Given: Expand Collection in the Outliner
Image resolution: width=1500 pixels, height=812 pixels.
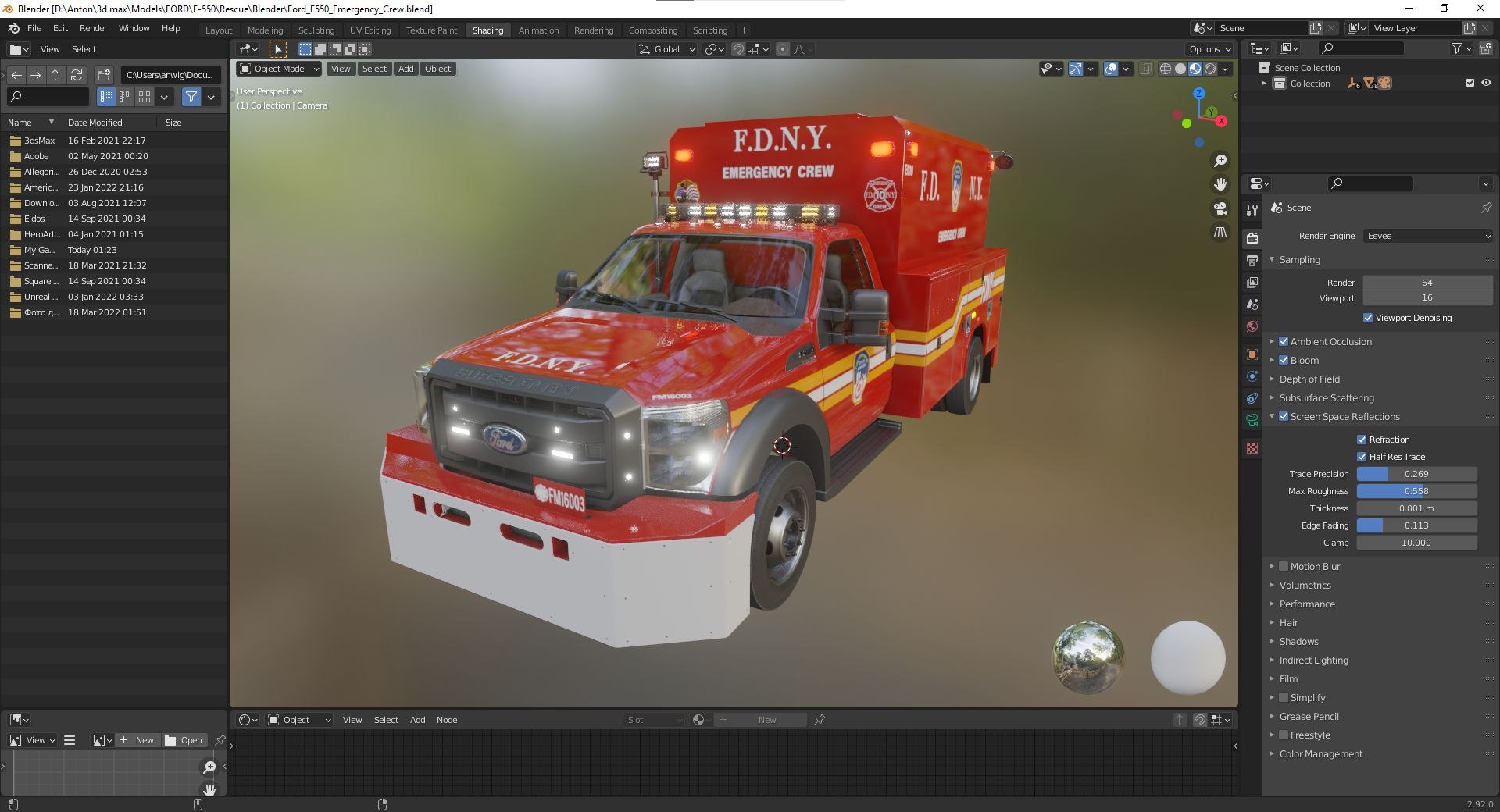Looking at the screenshot, I should [1264, 83].
